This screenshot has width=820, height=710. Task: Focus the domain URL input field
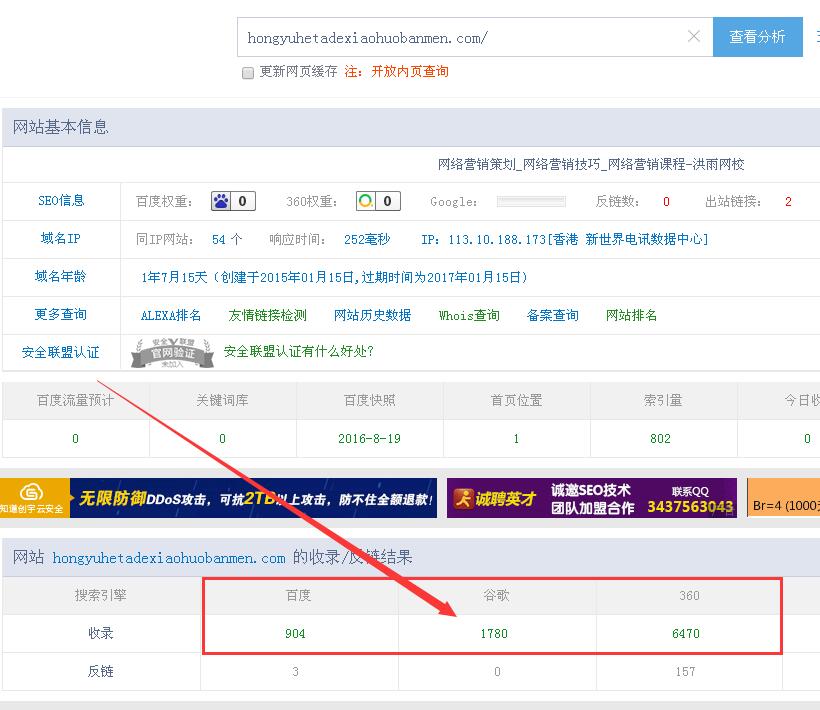click(x=475, y=37)
